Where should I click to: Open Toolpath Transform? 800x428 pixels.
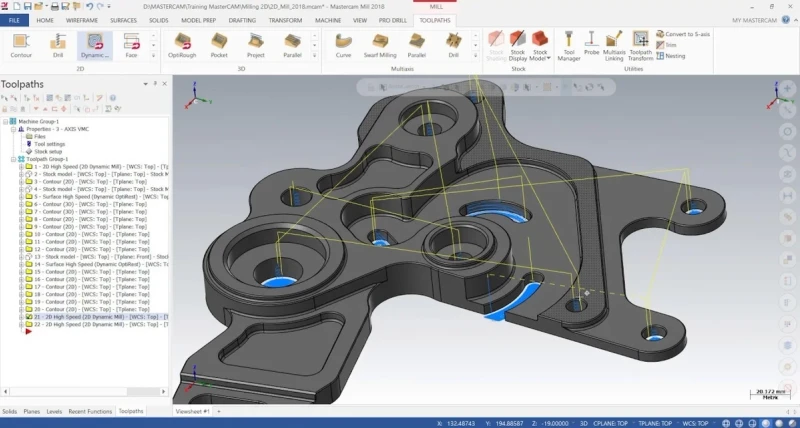click(x=640, y=46)
